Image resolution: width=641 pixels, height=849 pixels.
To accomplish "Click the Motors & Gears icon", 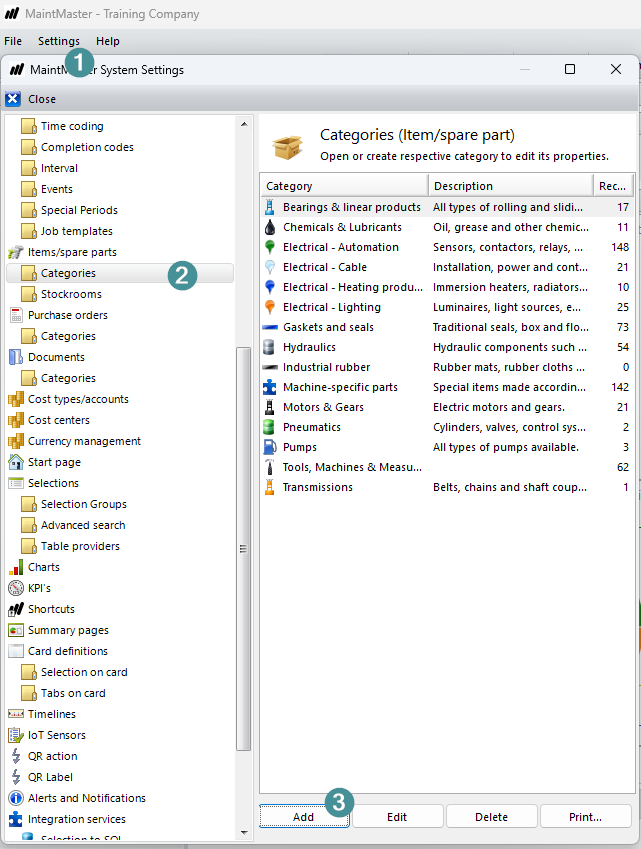I will click(x=270, y=407).
